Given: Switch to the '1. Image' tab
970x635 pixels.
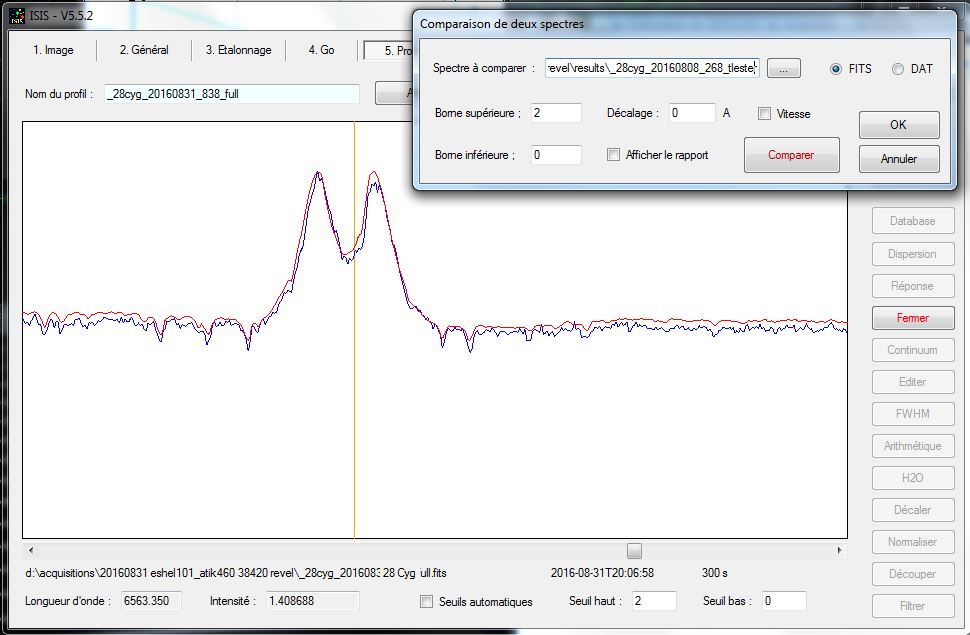Looking at the screenshot, I should pyautogui.click(x=53, y=50).
